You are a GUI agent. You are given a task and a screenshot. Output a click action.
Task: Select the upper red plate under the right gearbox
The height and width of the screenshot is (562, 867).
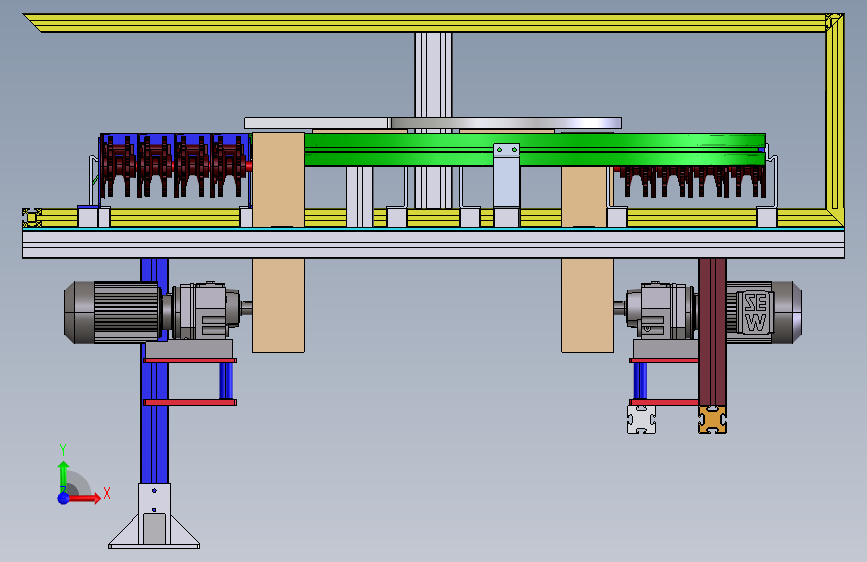(x=664, y=360)
